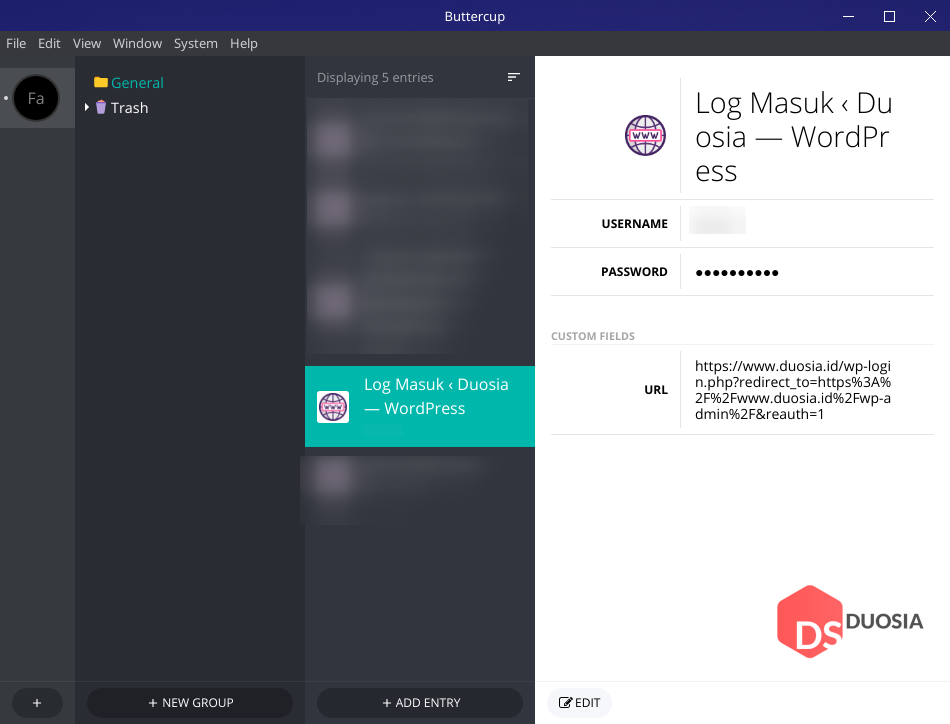Open the View menu
Screen dimensions: 950x724
[x=87, y=44]
